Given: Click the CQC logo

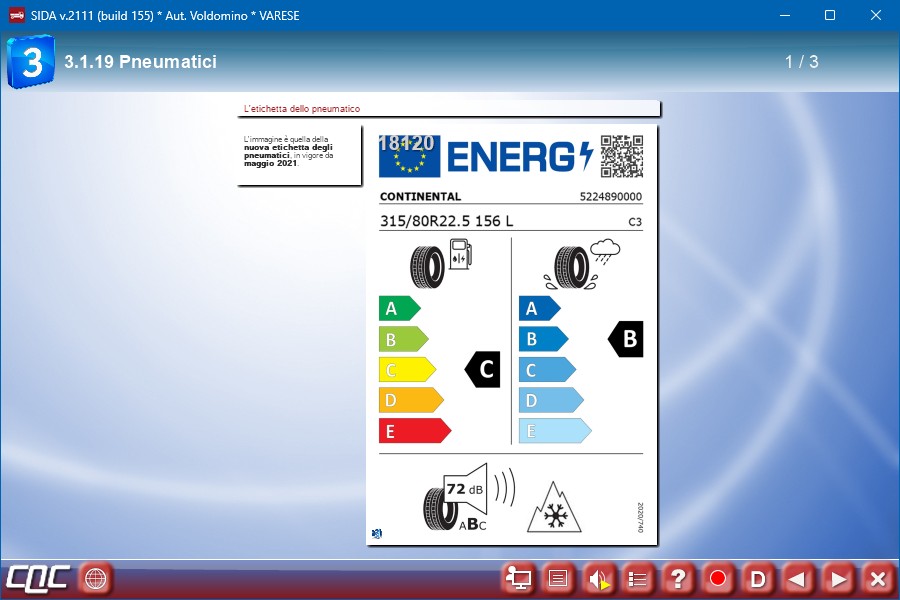Looking at the screenshot, I should [x=38, y=578].
